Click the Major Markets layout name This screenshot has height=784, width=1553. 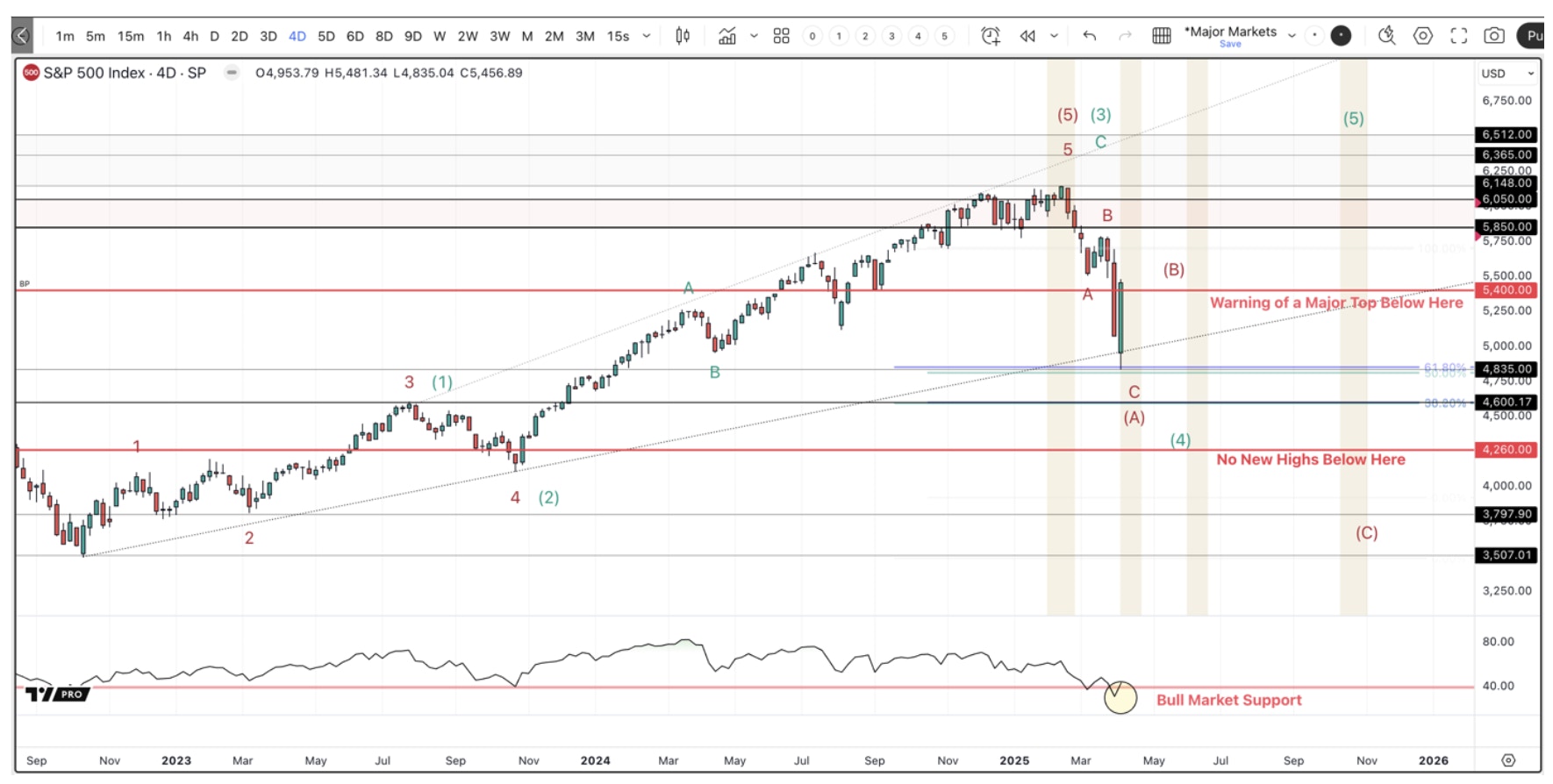coord(1230,32)
